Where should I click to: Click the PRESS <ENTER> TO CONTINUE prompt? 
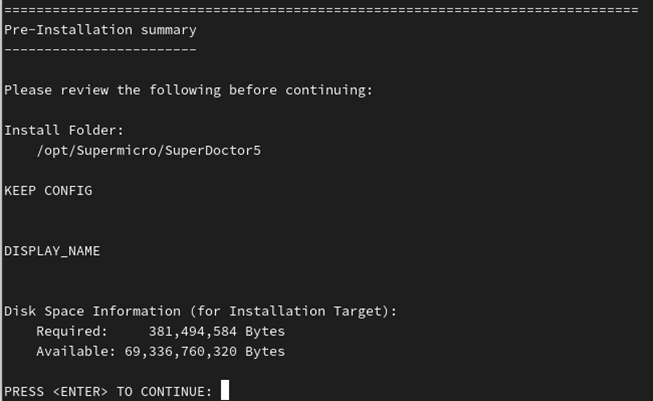(x=108, y=392)
